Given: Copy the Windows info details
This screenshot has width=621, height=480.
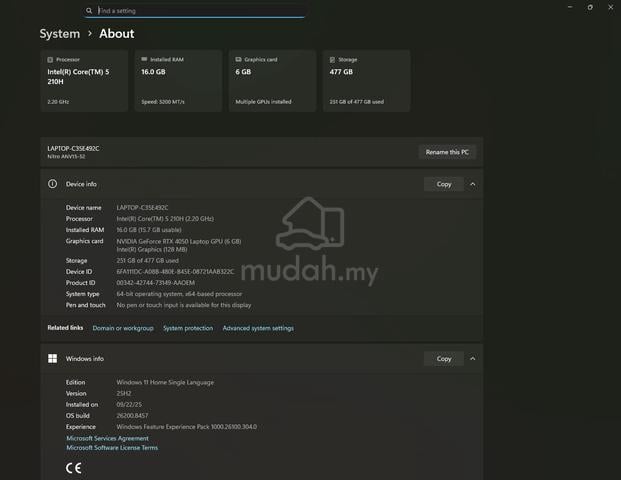Looking at the screenshot, I should coord(444,358).
